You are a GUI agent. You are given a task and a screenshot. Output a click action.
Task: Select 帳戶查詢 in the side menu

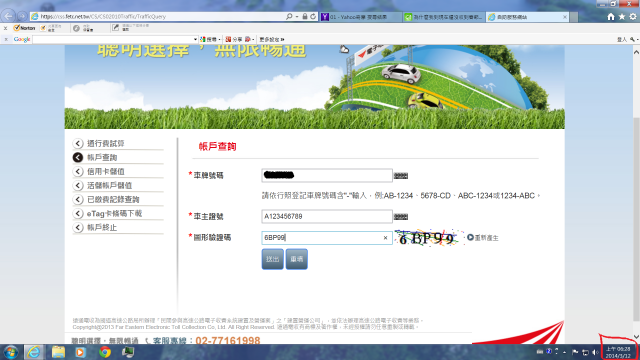102,157
